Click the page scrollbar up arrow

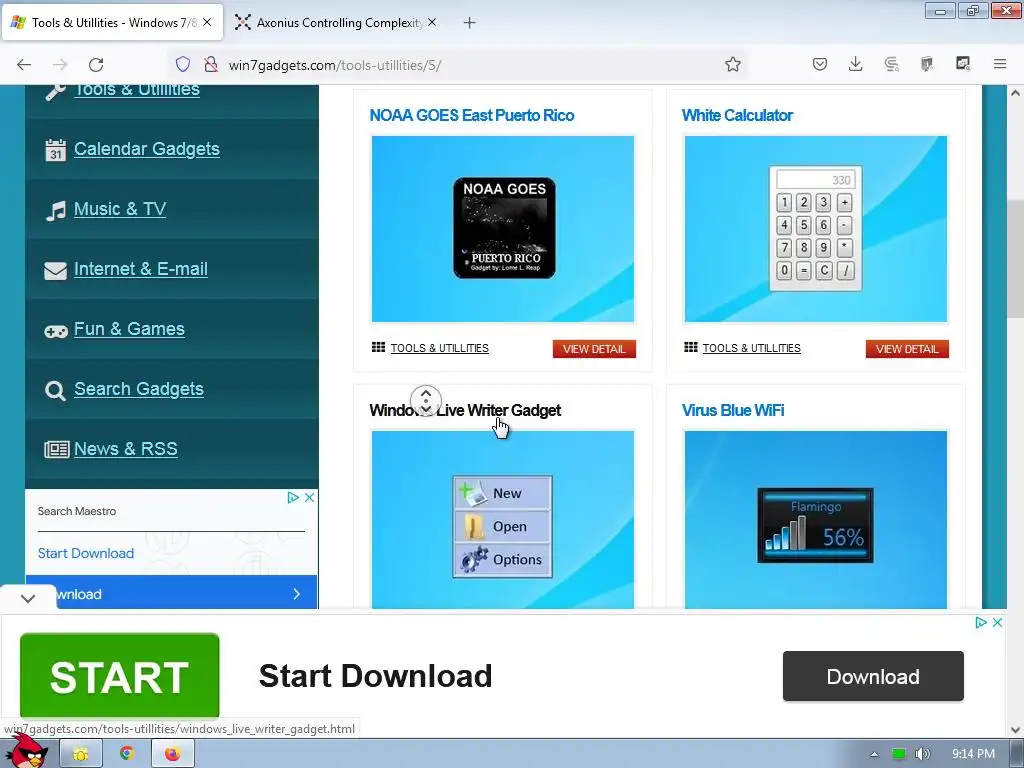[x=1015, y=93]
